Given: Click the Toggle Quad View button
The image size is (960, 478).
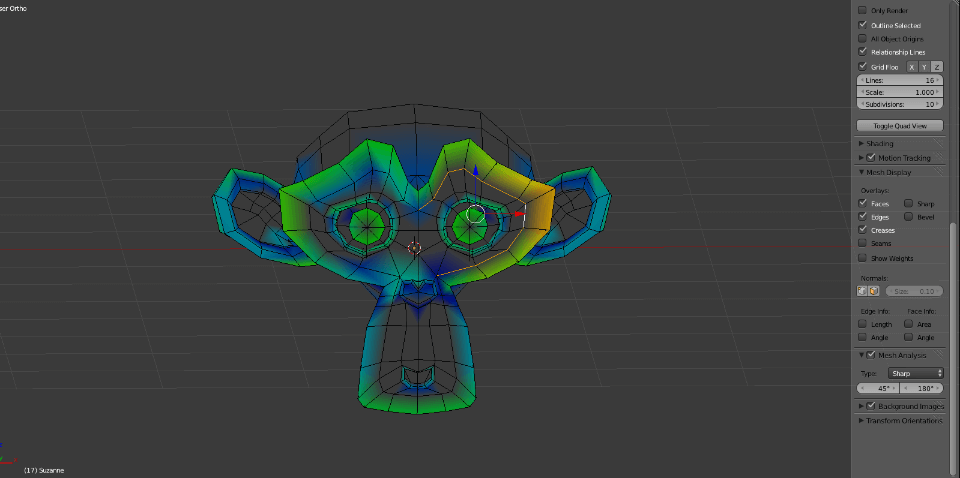Looking at the screenshot, I should click(x=900, y=126).
